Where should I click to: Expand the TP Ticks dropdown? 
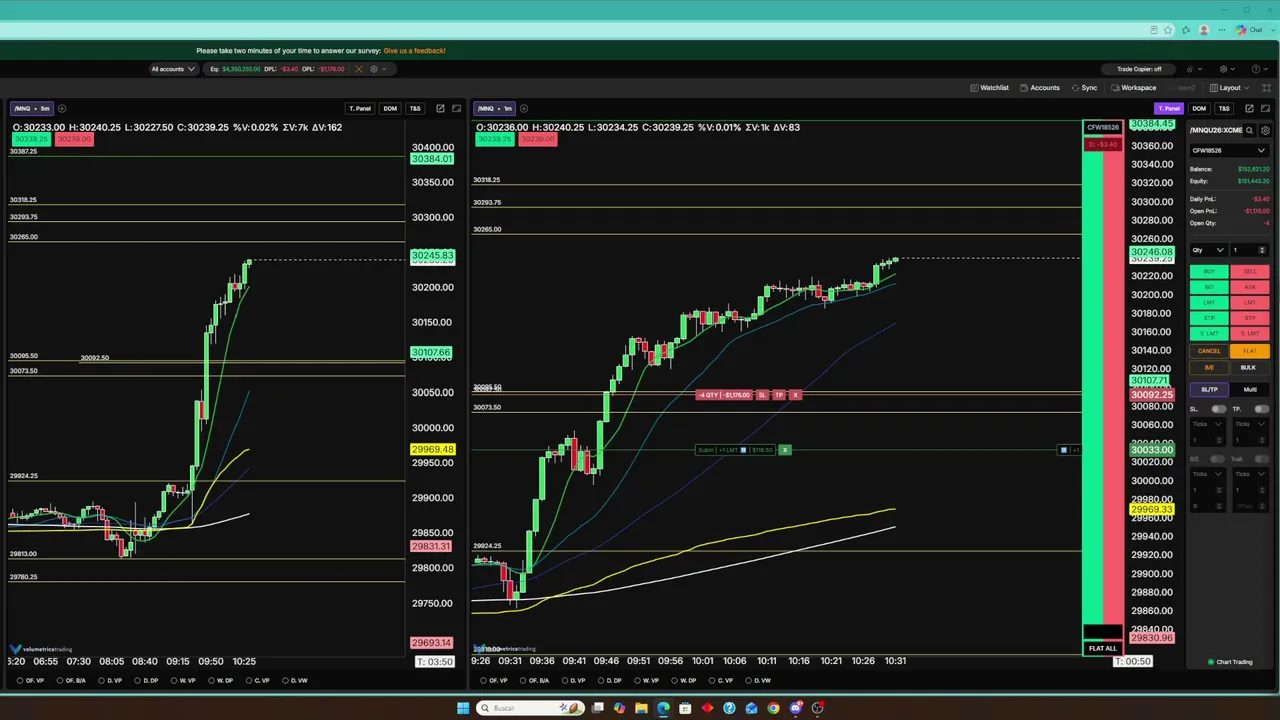tap(1250, 424)
